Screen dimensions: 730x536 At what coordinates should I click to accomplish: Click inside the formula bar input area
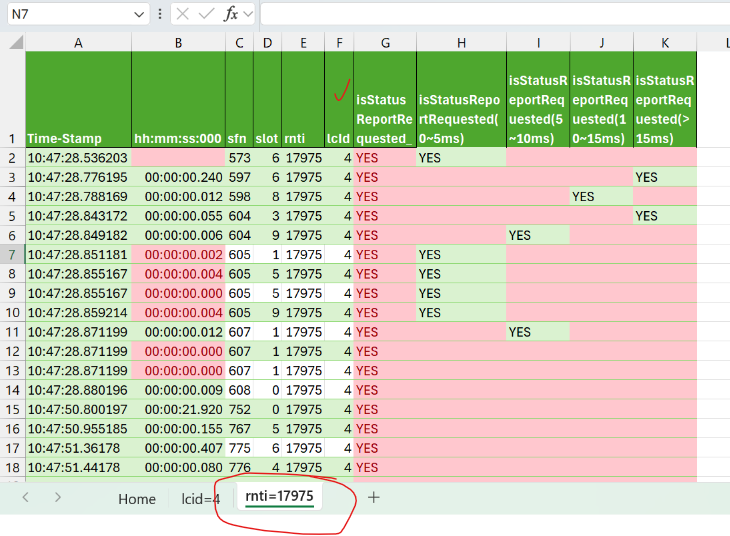pos(490,14)
